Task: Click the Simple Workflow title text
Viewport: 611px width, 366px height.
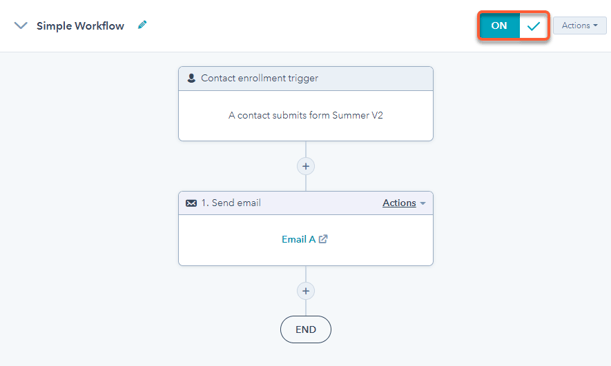Action: pos(80,26)
